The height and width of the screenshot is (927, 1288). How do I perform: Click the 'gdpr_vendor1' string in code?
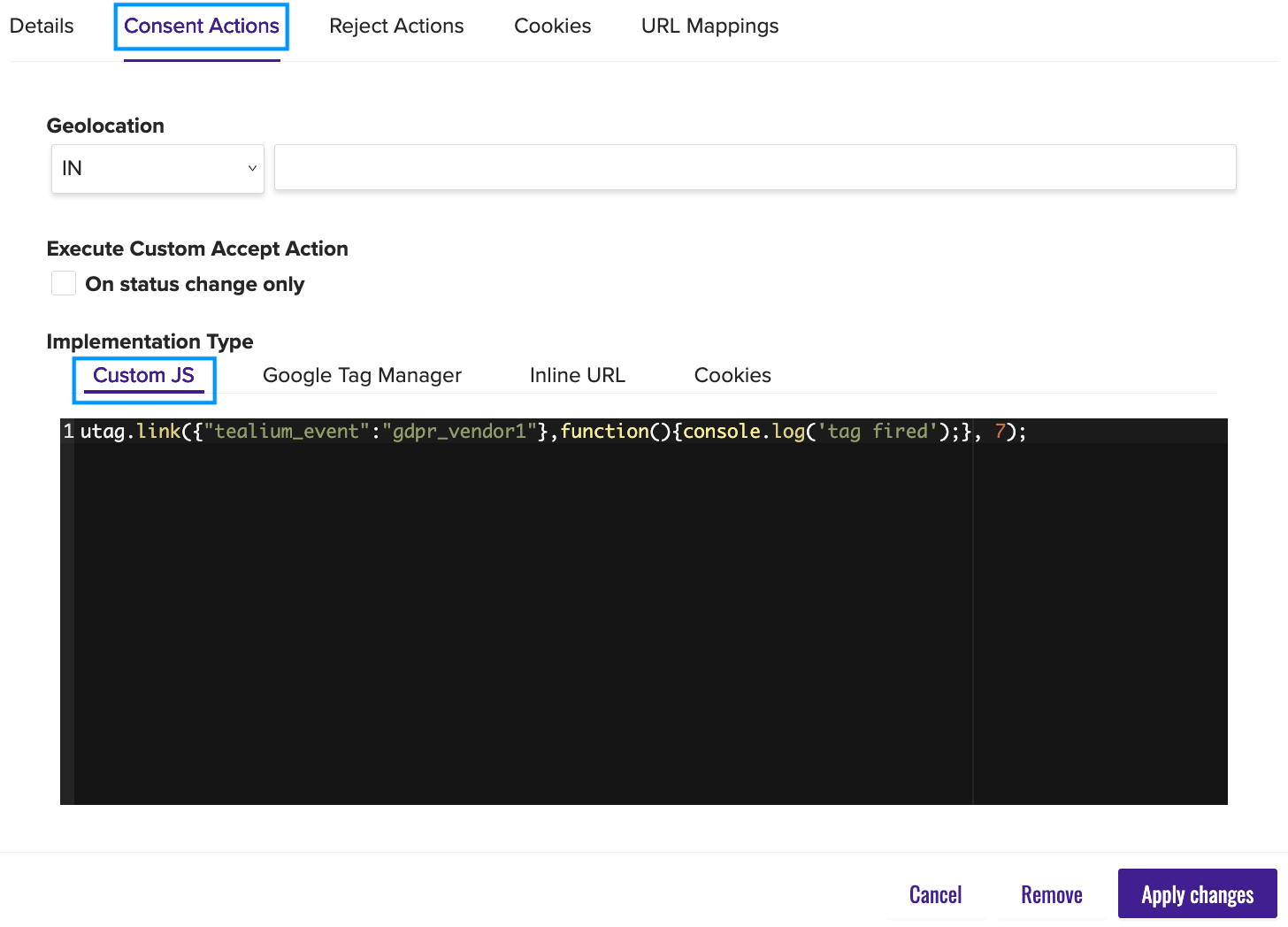[459, 431]
